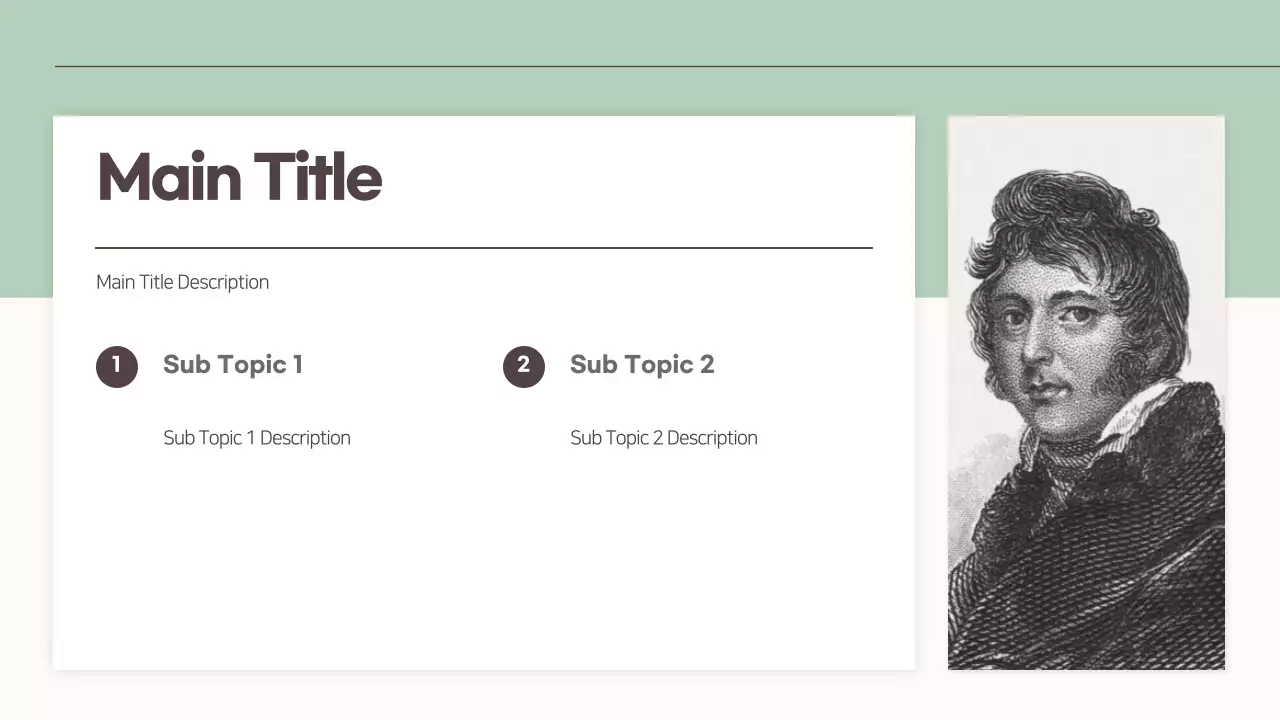Click the number 2 circle badge
The image size is (1280, 720).
pyautogui.click(x=524, y=366)
